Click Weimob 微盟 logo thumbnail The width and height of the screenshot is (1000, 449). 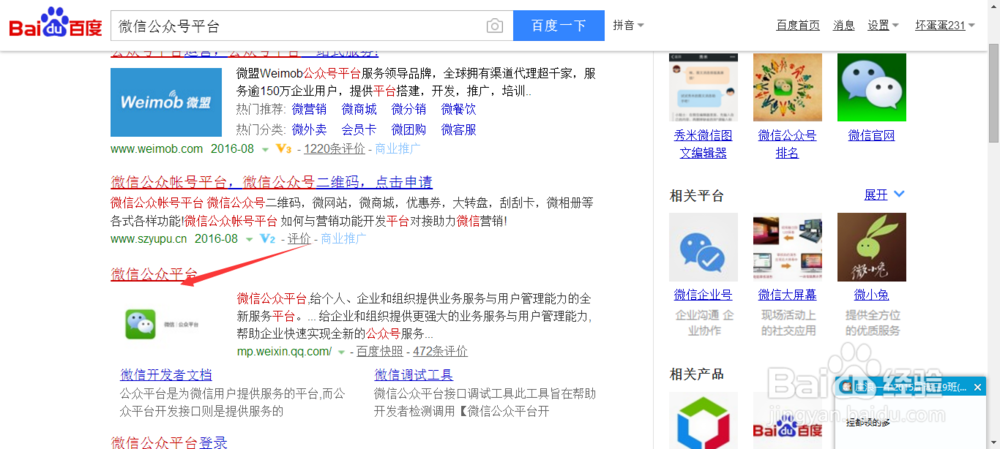(166, 102)
